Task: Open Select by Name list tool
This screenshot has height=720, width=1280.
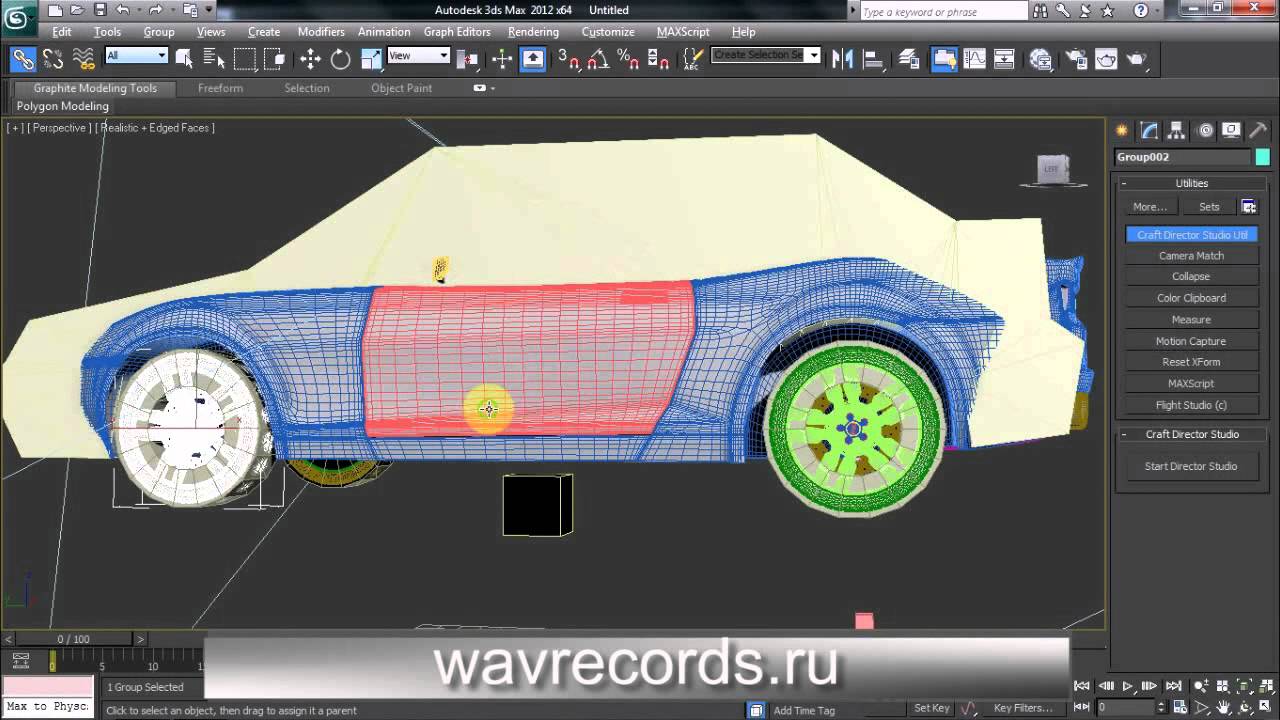Action: coord(213,59)
